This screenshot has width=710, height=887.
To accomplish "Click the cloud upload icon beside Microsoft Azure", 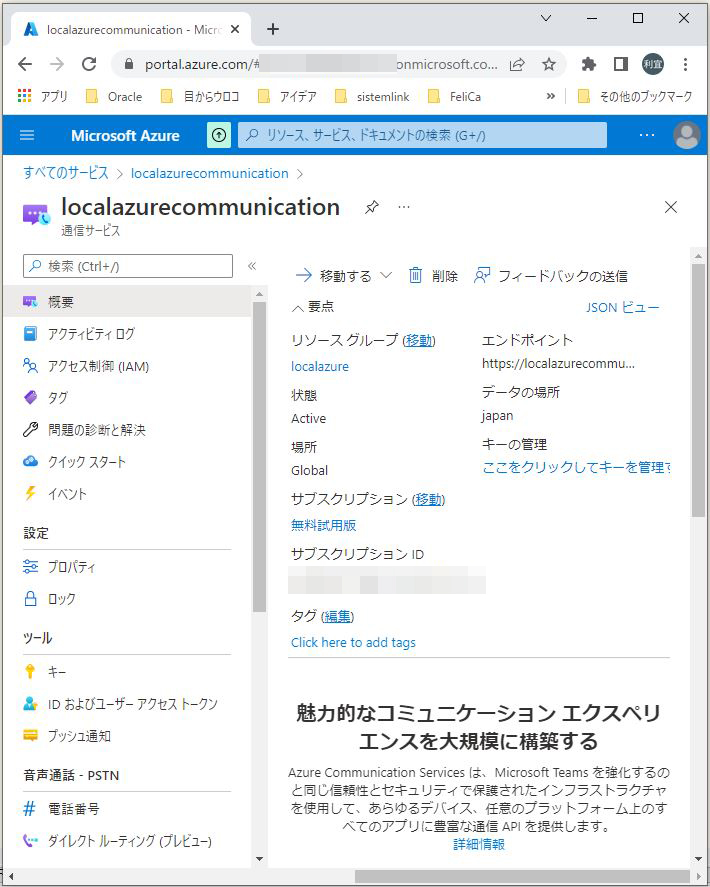I will click(219, 135).
